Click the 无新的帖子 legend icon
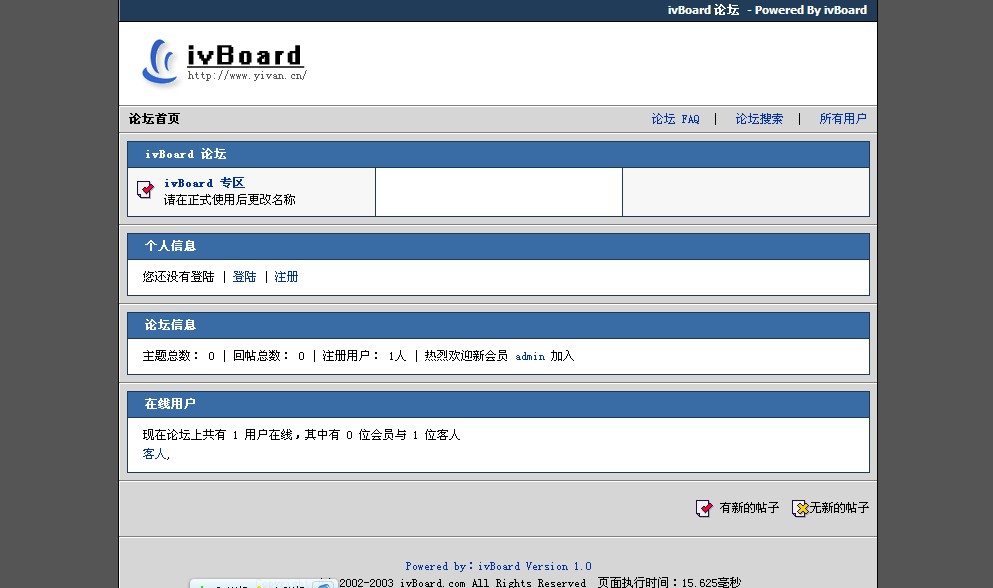Screen dimensions: 993x588 coord(800,508)
